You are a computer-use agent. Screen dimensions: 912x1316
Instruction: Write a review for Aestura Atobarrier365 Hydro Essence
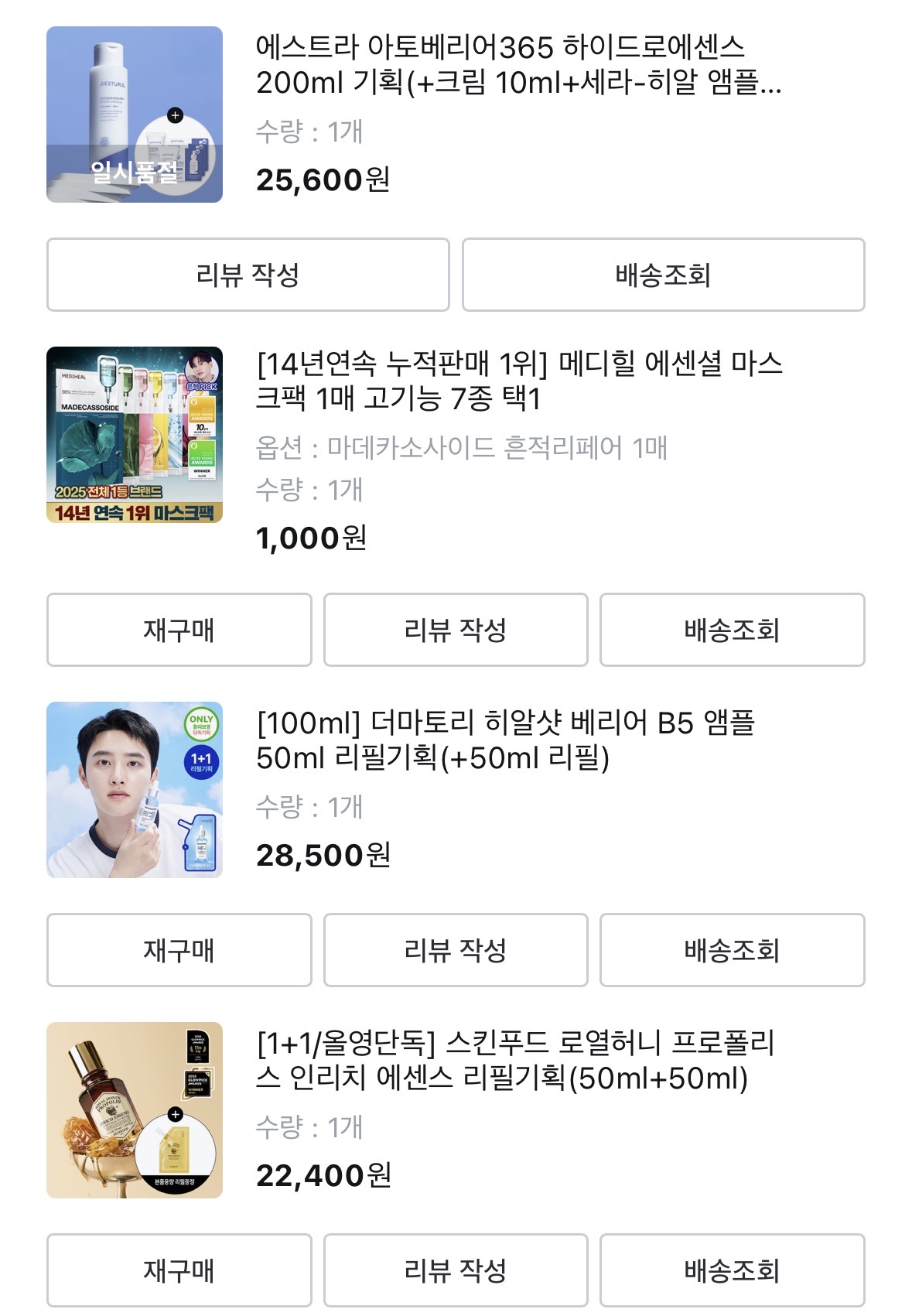(x=248, y=275)
